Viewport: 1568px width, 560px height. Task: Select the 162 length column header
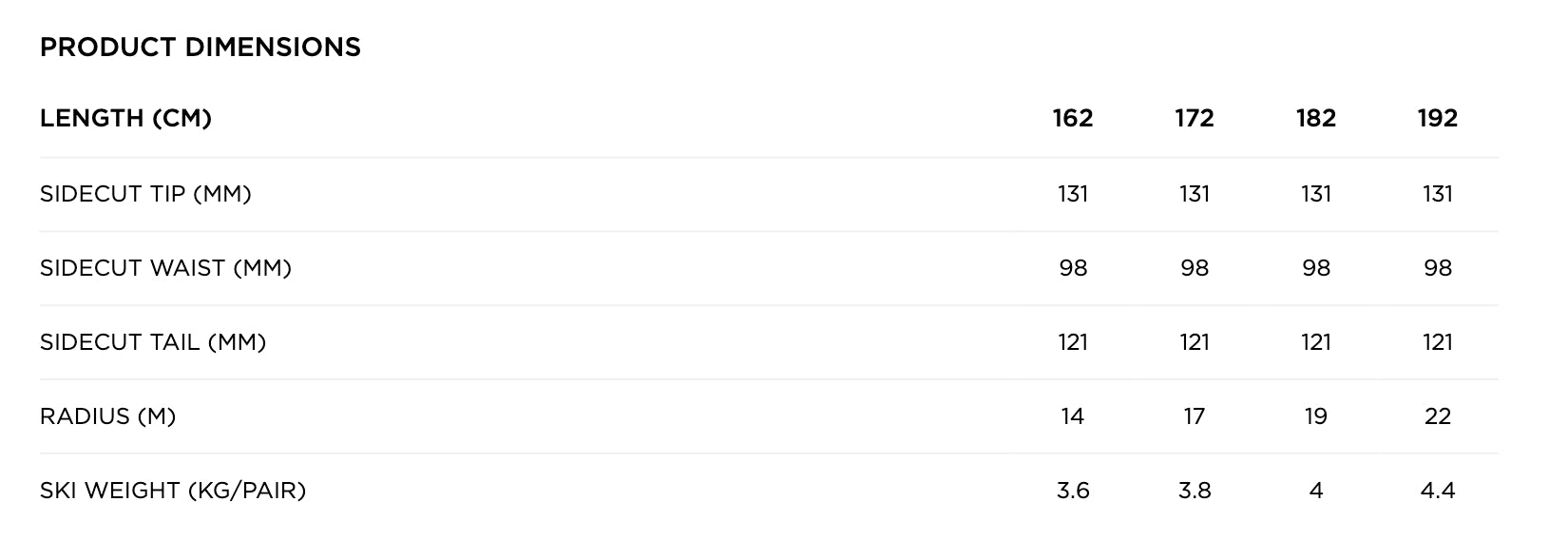pyautogui.click(x=1073, y=119)
